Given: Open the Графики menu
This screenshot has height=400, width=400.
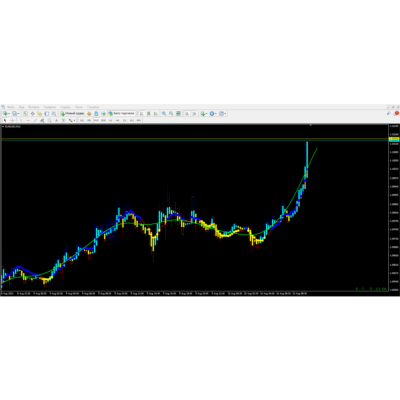Looking at the screenshot, I should pos(50,107).
